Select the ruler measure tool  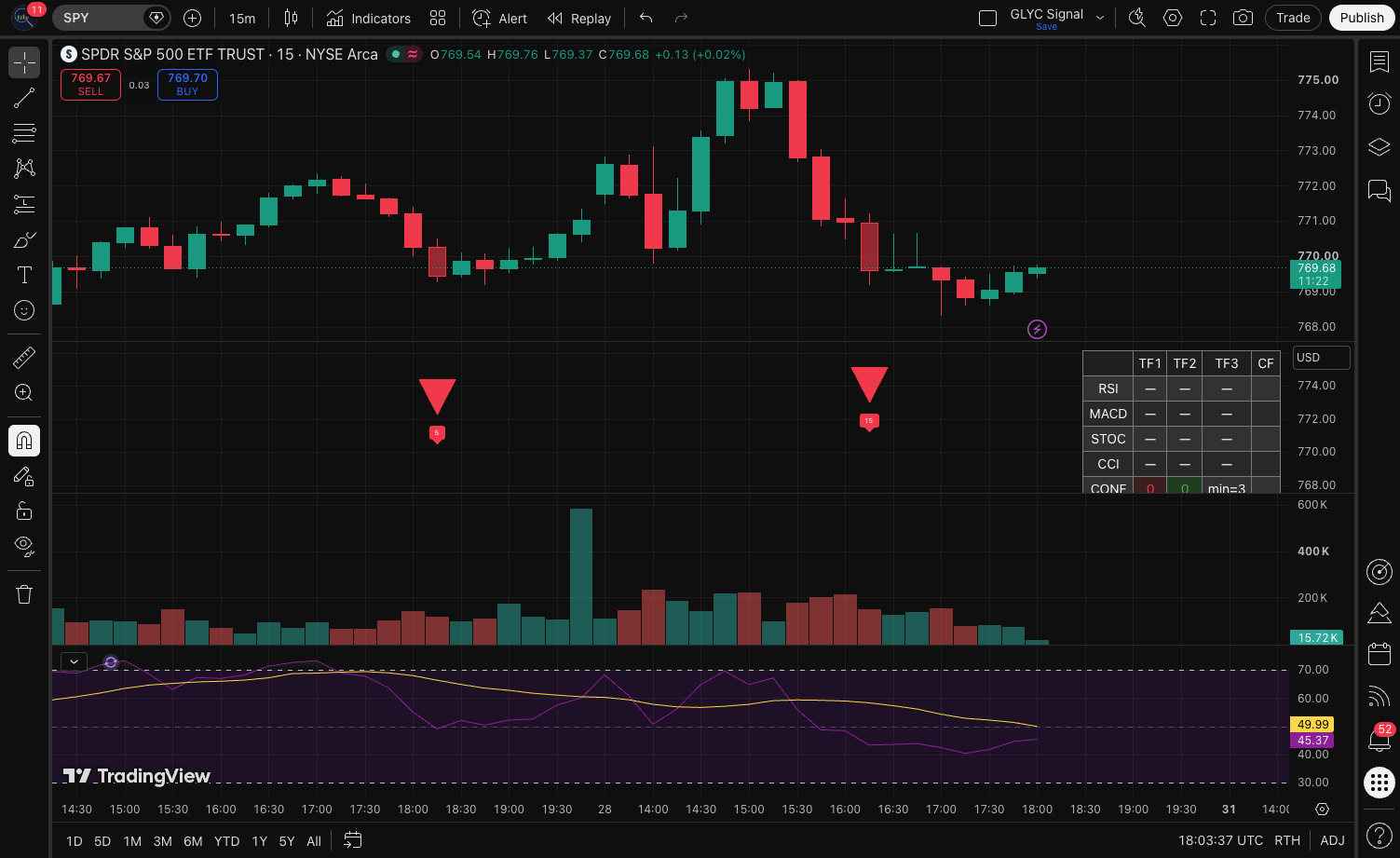24,357
